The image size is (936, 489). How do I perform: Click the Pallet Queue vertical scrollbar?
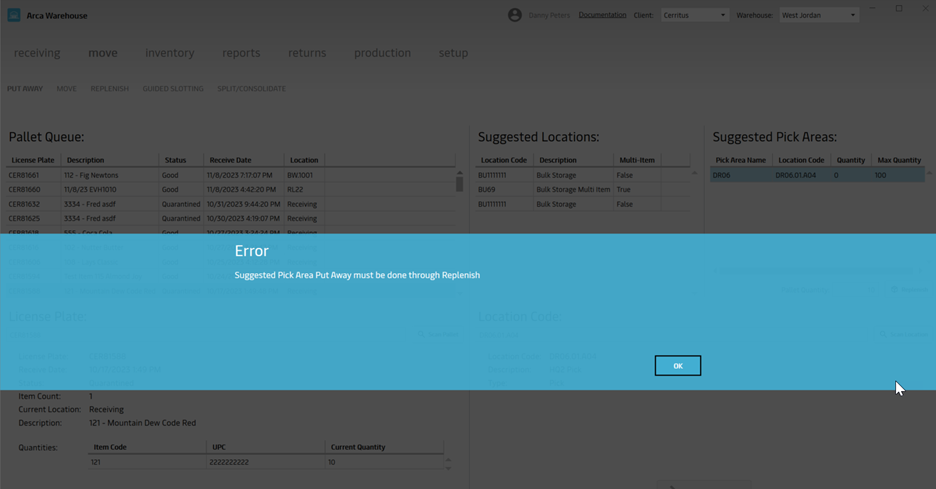tap(460, 182)
